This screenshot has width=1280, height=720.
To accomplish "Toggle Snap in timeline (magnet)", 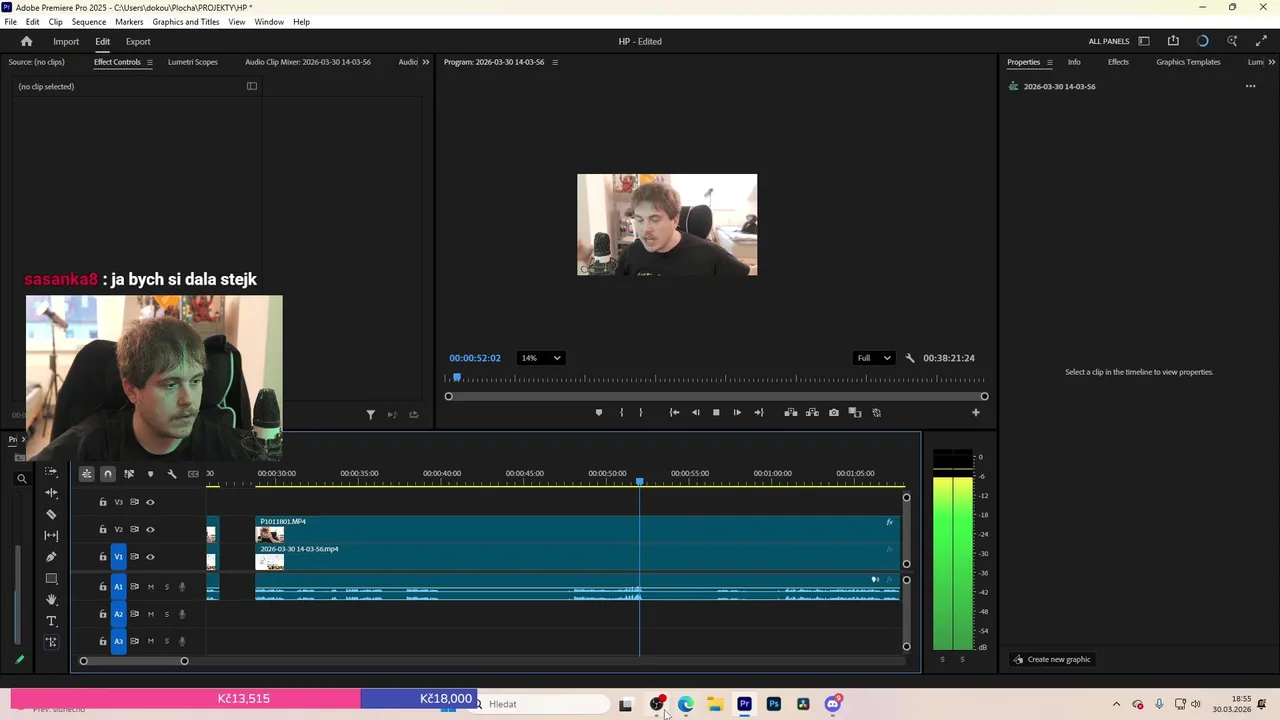I will pyautogui.click(x=108, y=474).
